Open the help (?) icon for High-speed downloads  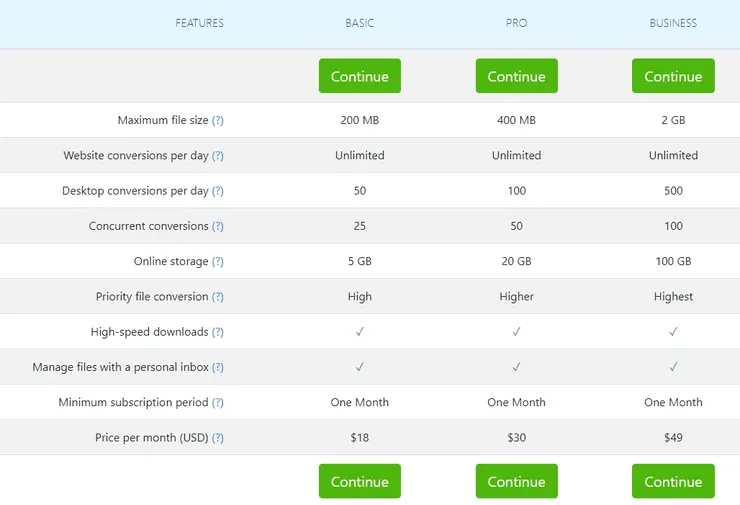pyautogui.click(x=218, y=332)
